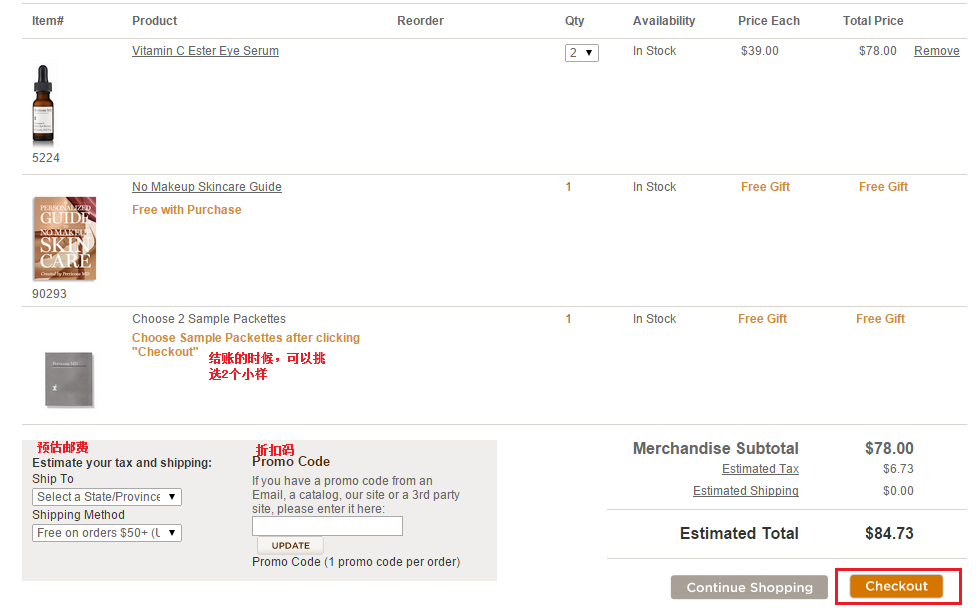Screen dimensions: 980x608
Task: Click the Total Price column header
Action: coord(872,21)
